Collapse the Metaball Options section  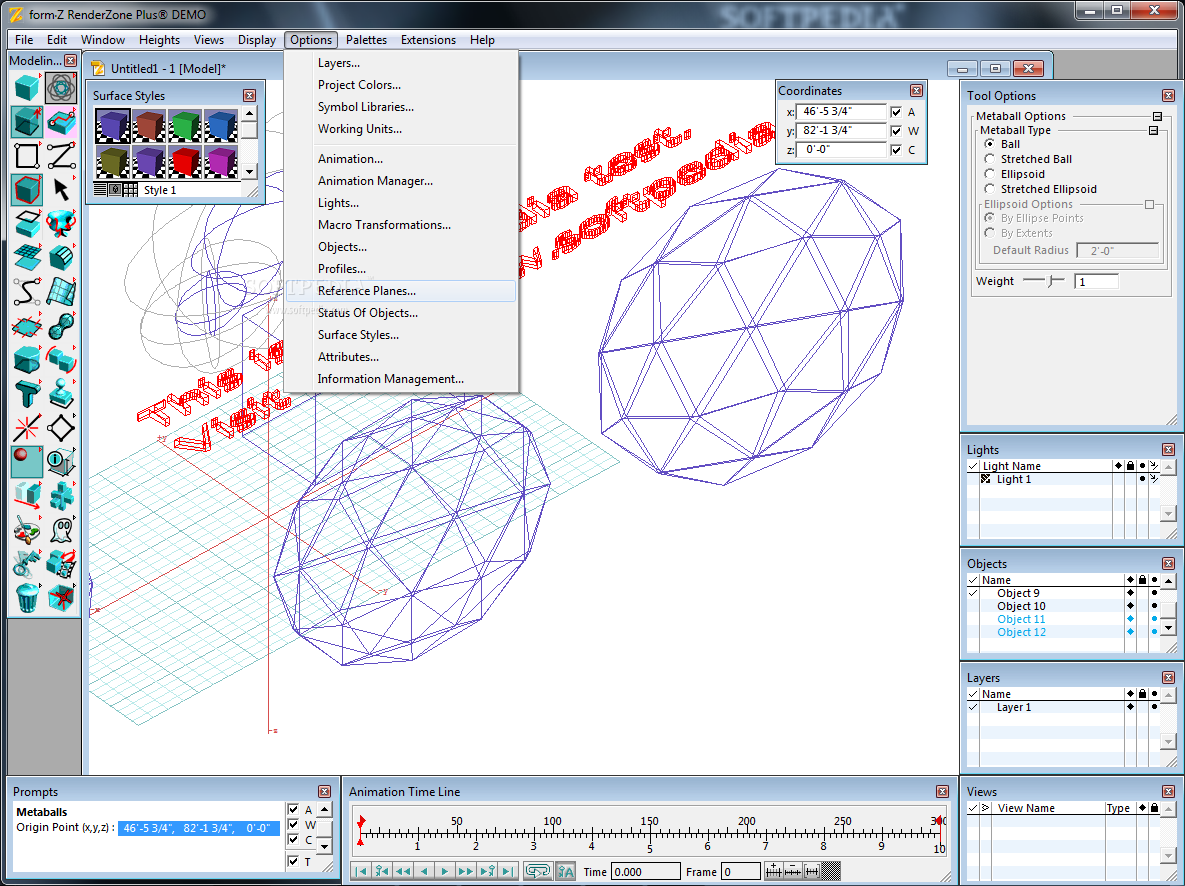click(1157, 116)
